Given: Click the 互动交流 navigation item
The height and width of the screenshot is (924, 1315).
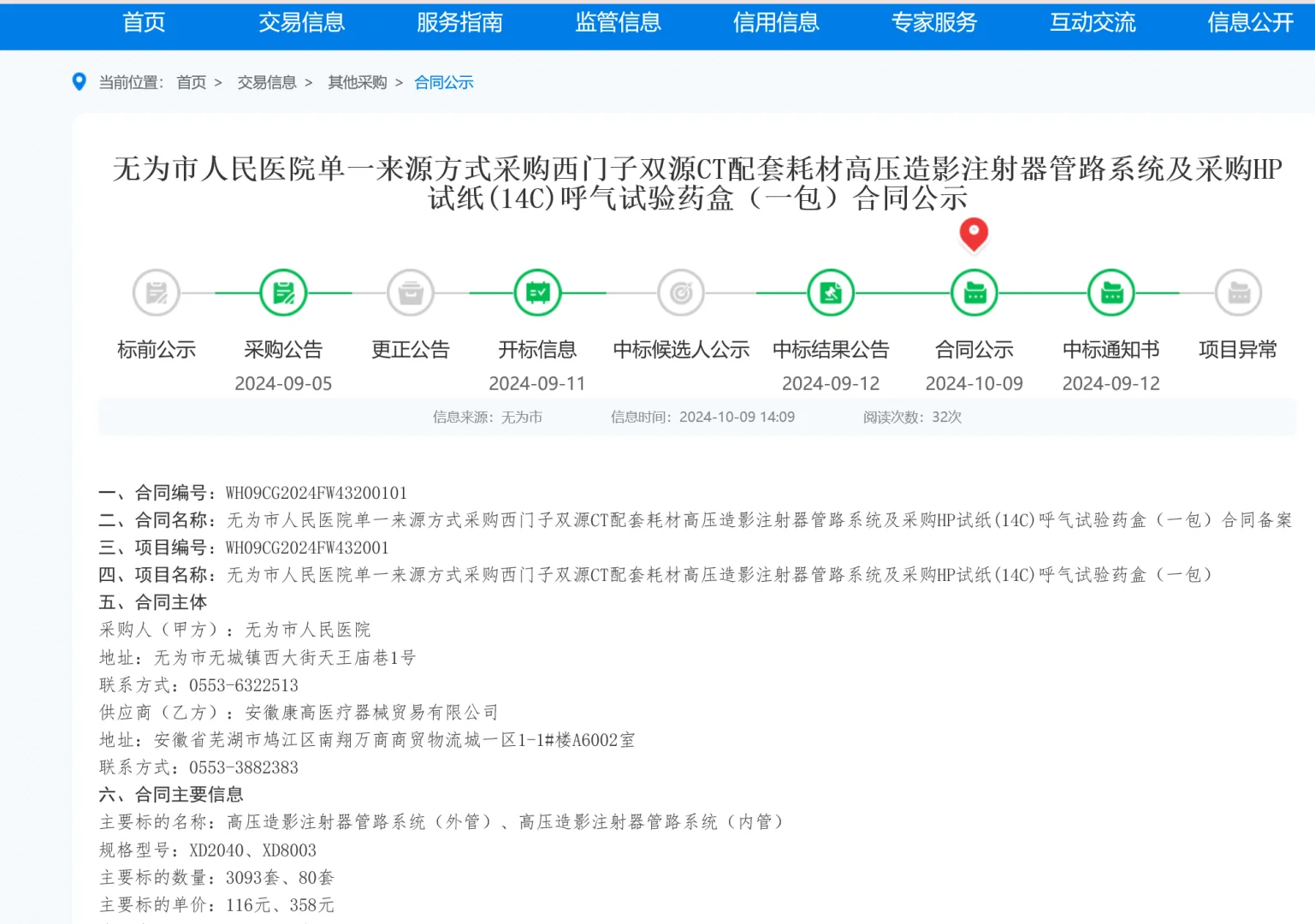Looking at the screenshot, I should 1092,23.
